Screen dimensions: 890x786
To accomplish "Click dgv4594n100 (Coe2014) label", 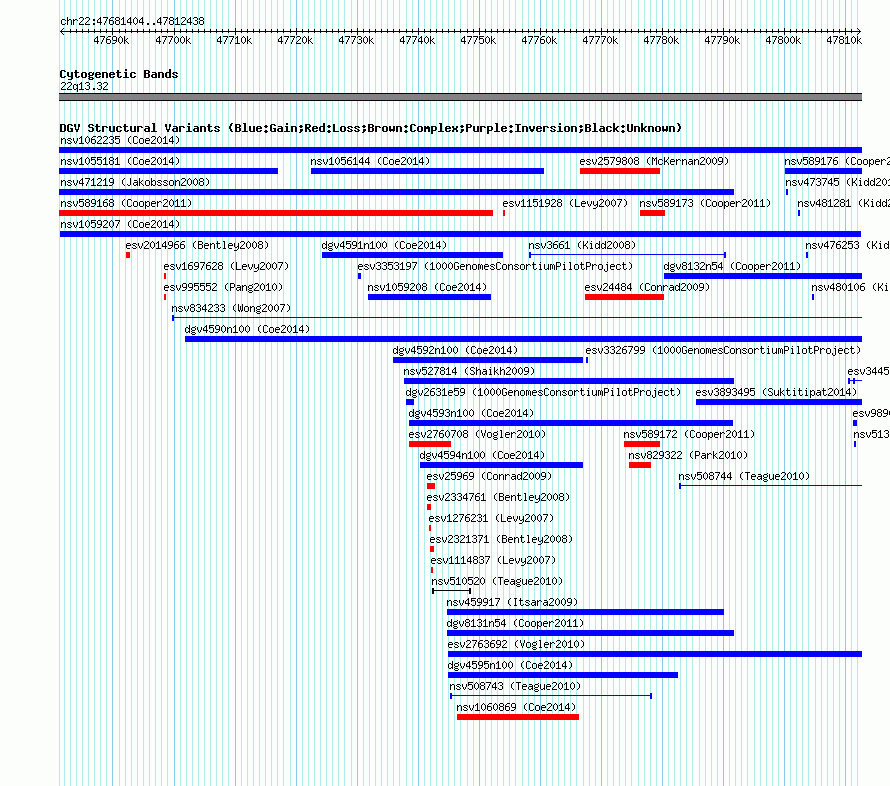I will coord(482,455).
